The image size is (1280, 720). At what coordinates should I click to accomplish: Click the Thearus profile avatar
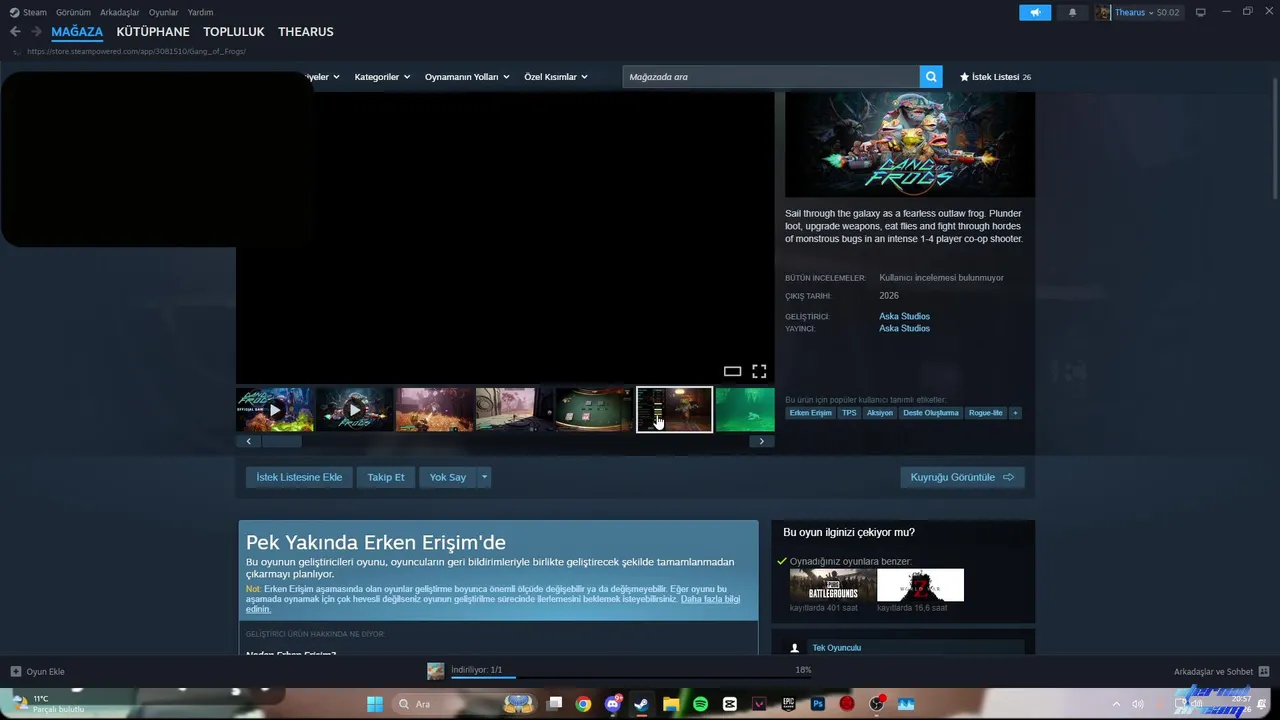1103,12
